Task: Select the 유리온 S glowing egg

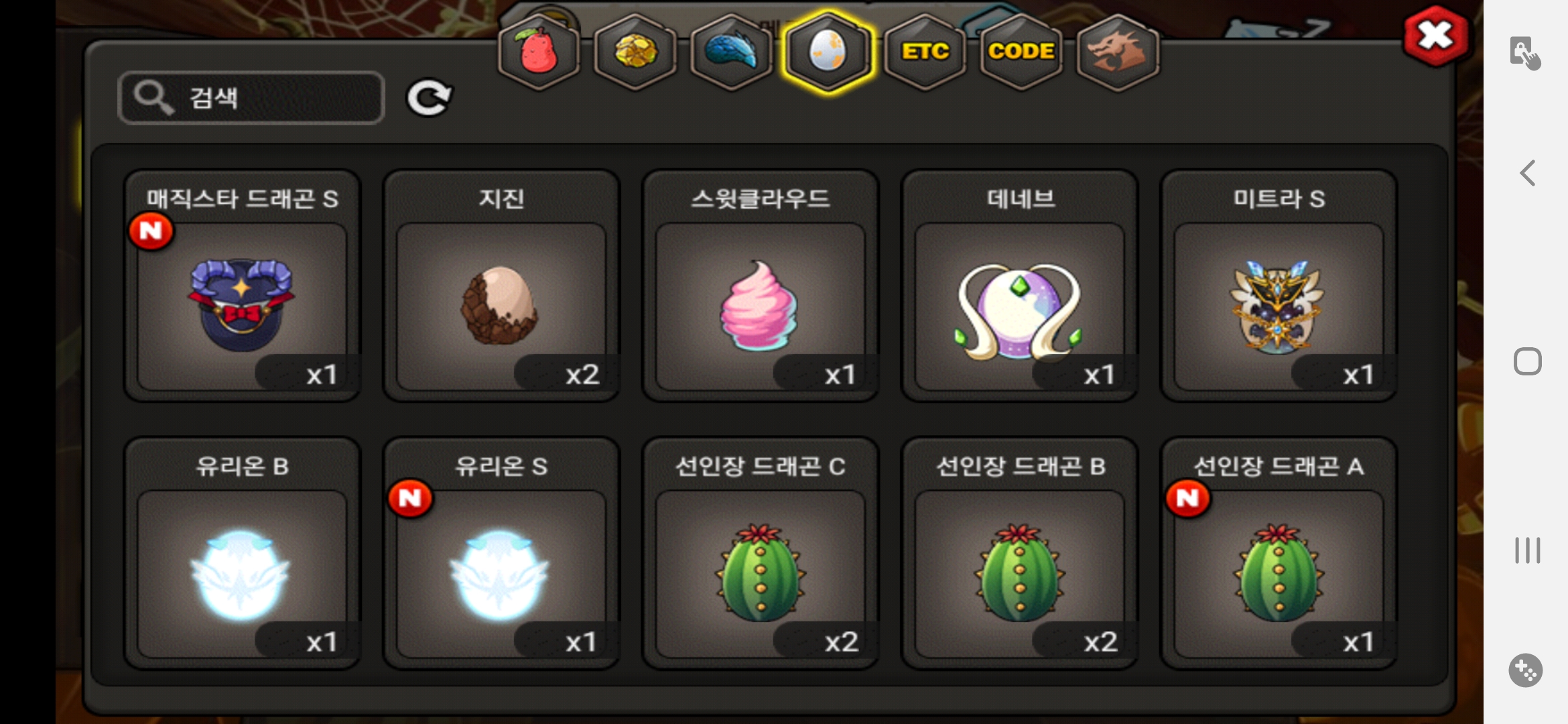Action: tap(501, 554)
